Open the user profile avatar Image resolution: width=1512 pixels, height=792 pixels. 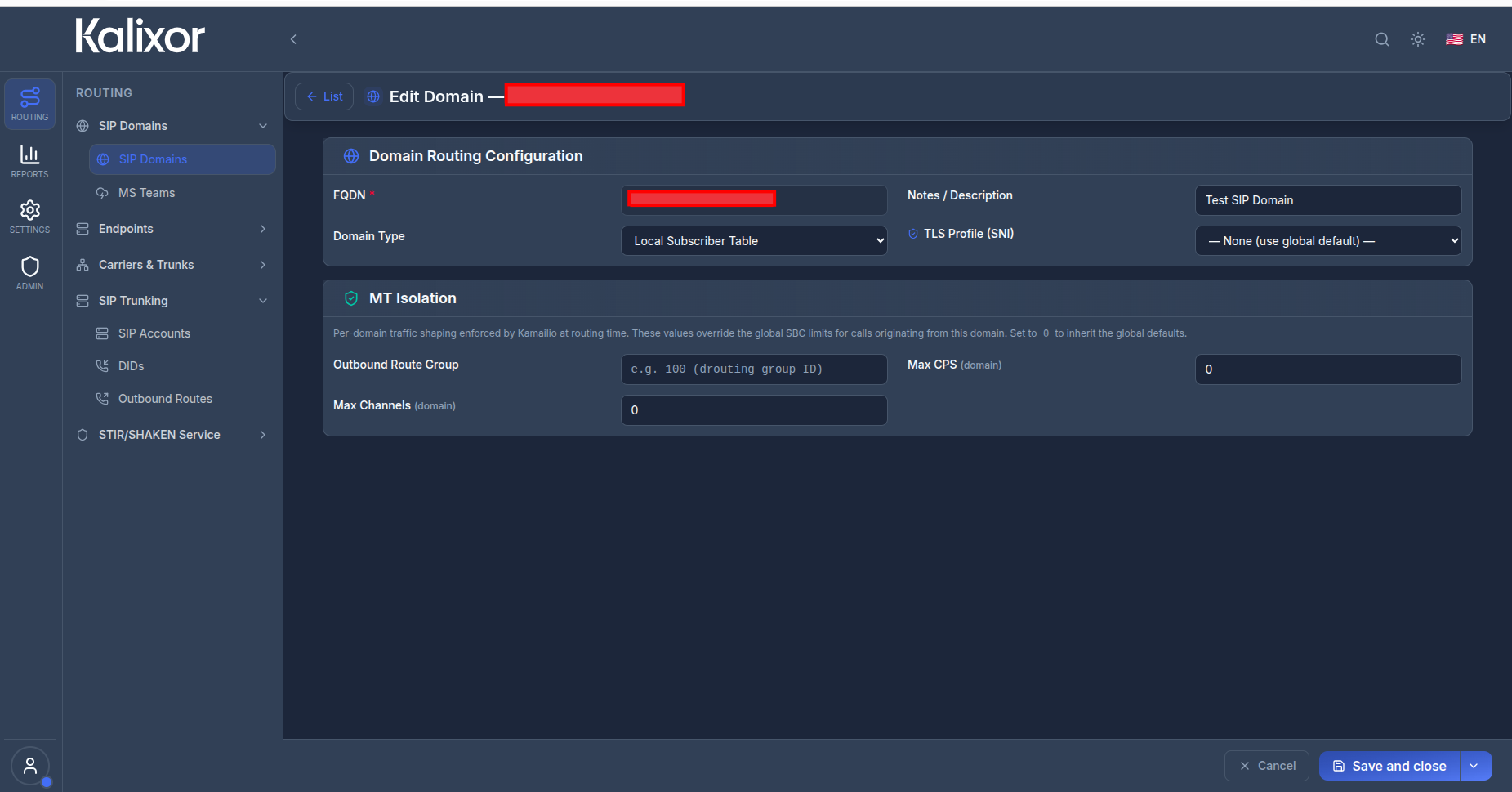pos(30,767)
